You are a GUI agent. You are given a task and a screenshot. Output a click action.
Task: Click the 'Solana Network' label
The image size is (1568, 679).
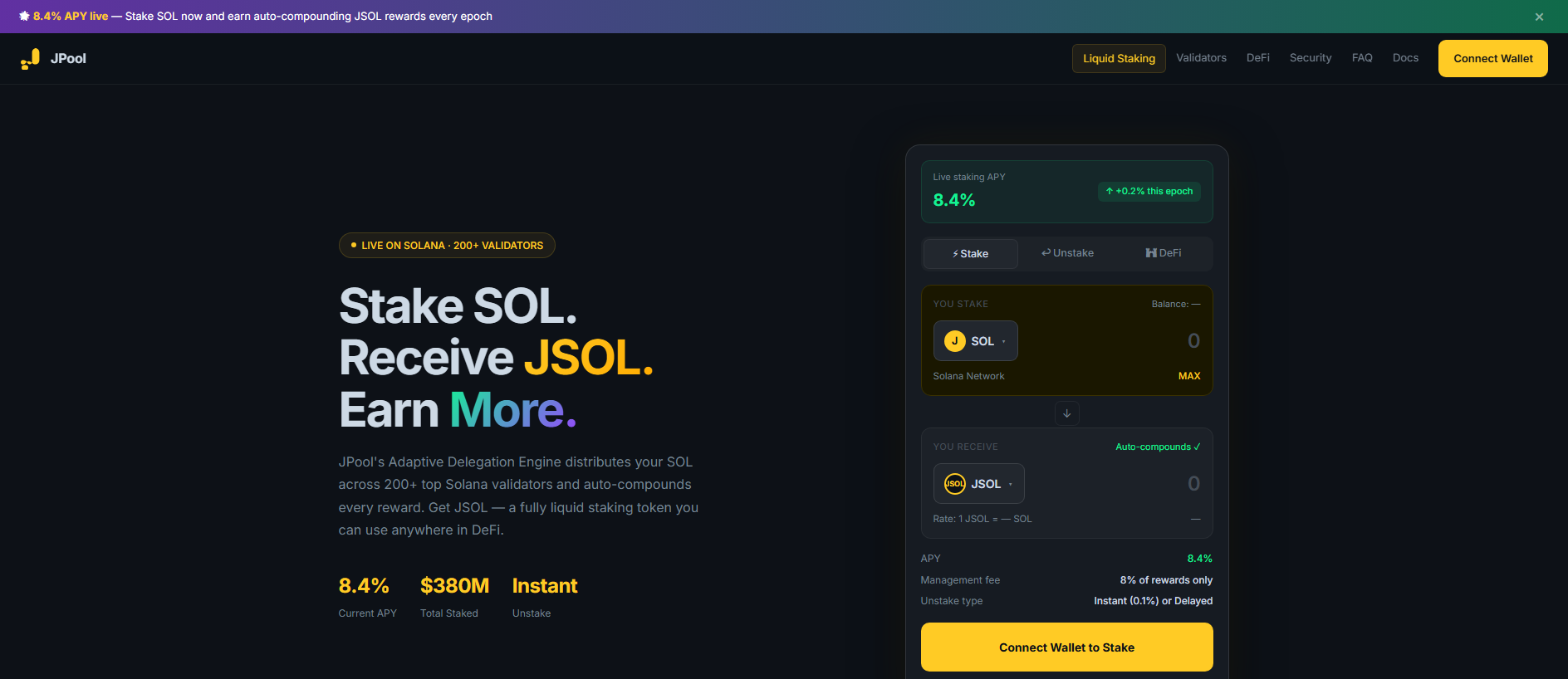(x=968, y=376)
